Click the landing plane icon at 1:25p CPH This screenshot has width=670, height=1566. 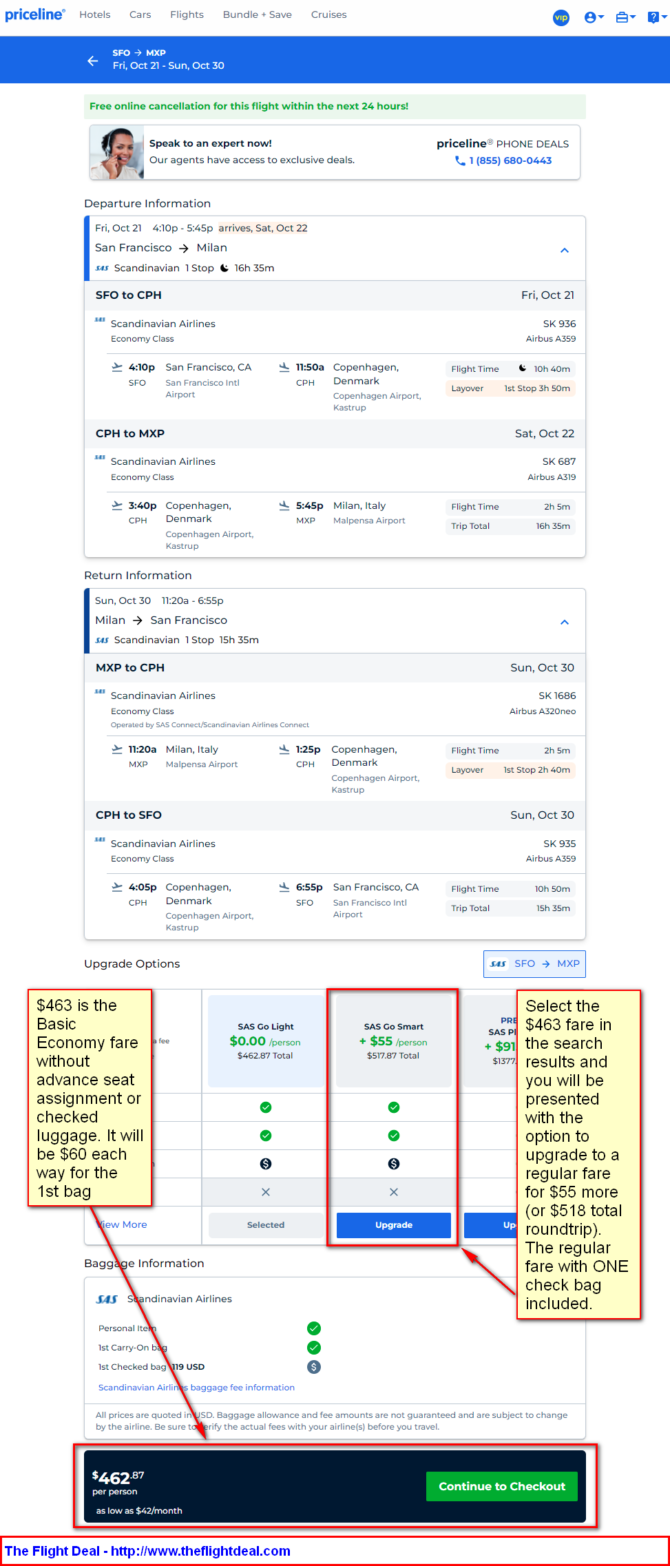285,749
